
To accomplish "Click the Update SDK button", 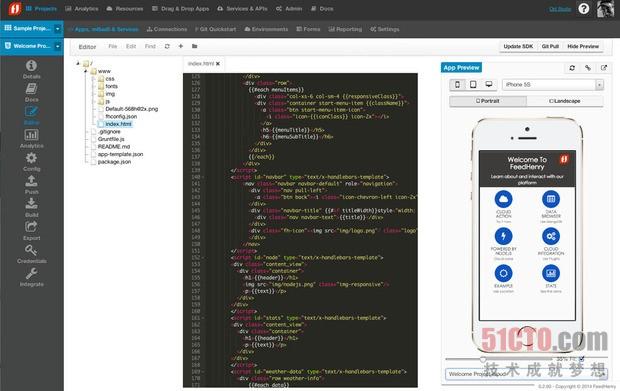I will point(518,46).
